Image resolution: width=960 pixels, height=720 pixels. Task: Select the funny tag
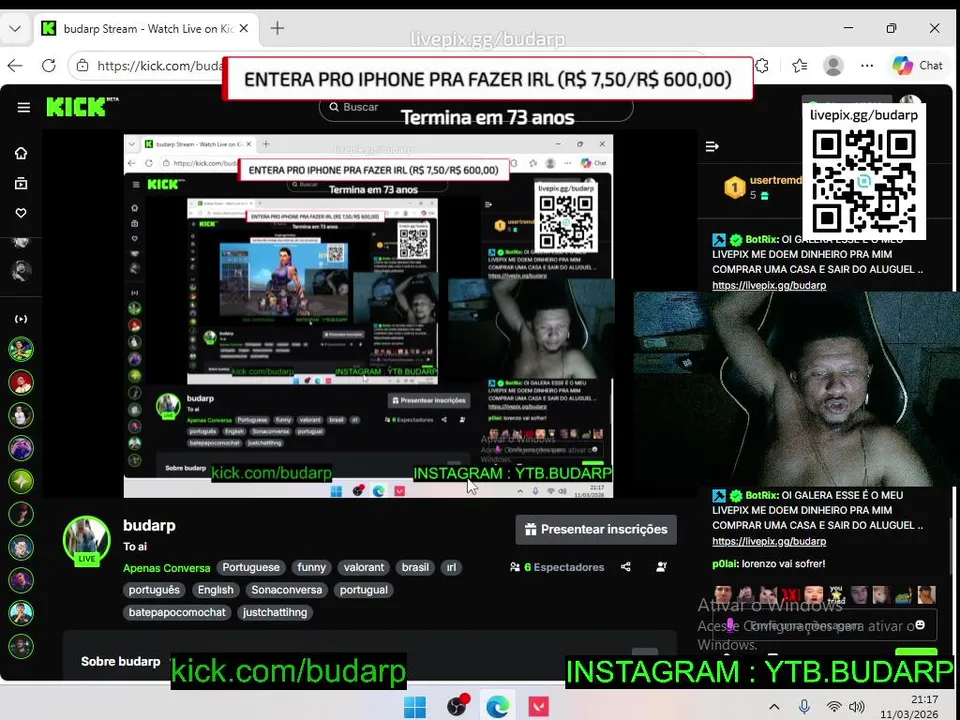pos(312,568)
